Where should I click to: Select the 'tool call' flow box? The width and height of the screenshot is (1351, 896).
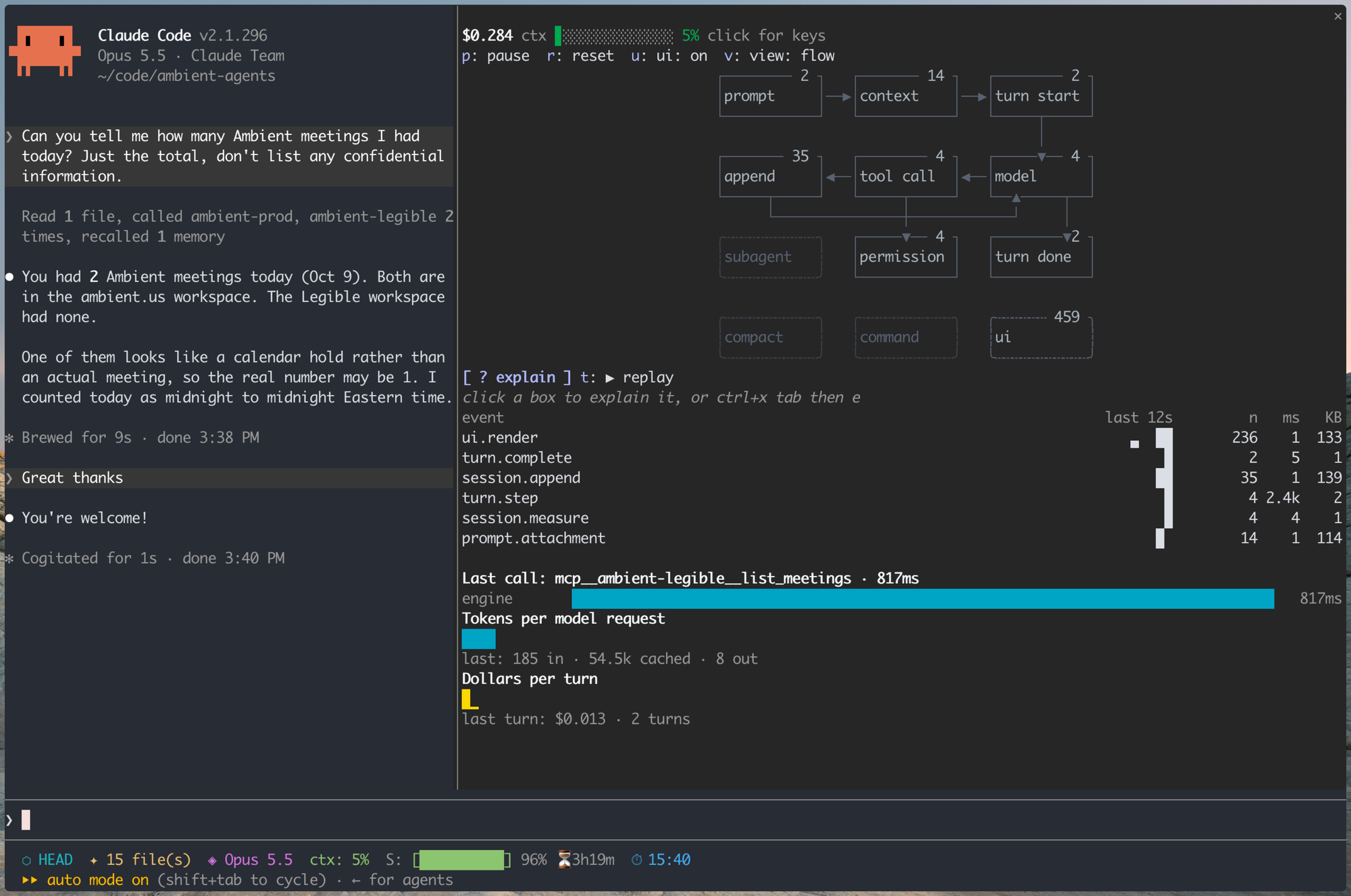coord(906,176)
